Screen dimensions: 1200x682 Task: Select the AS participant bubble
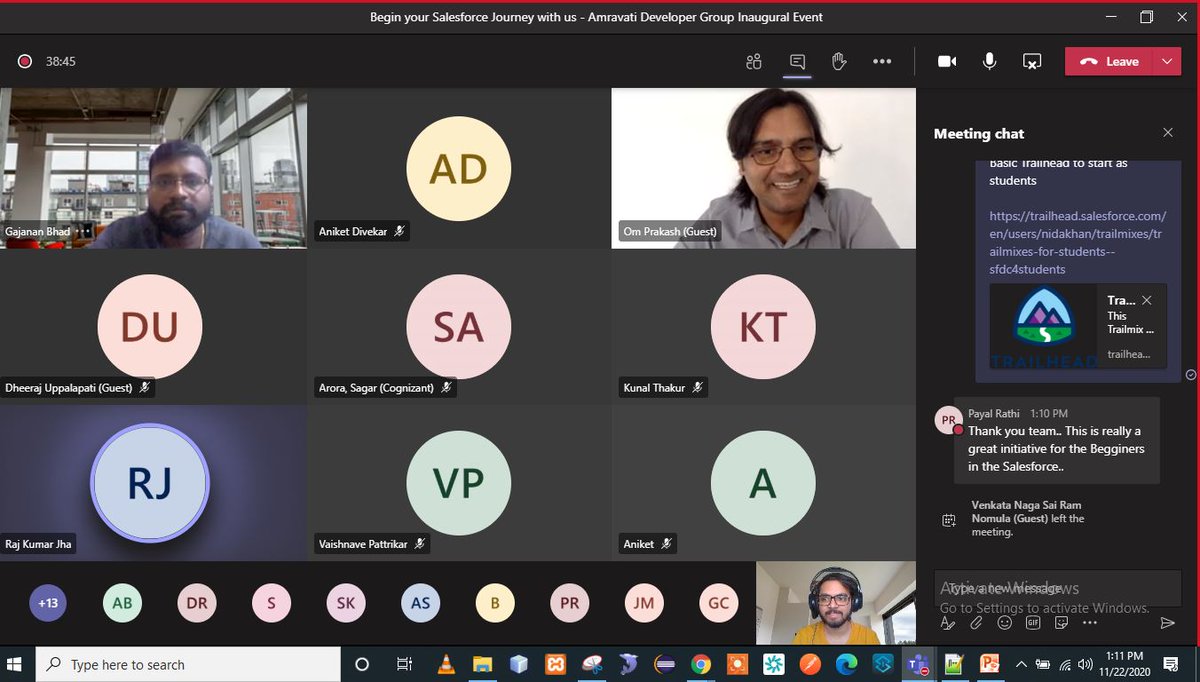[420, 603]
